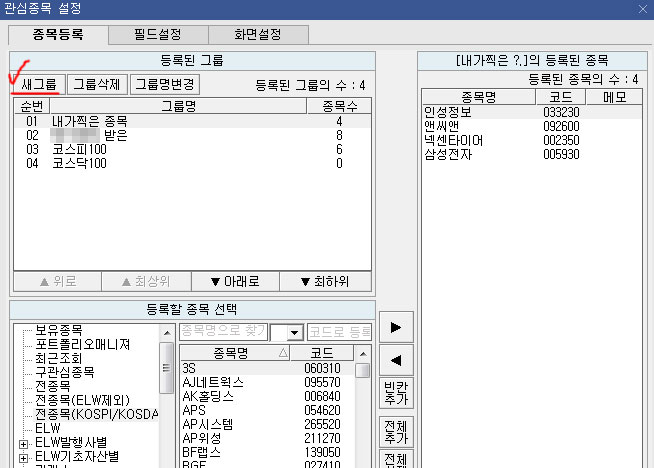The height and width of the screenshot is (468, 654).
Task: Click registered list 코드 column header
Action: pos(561,97)
